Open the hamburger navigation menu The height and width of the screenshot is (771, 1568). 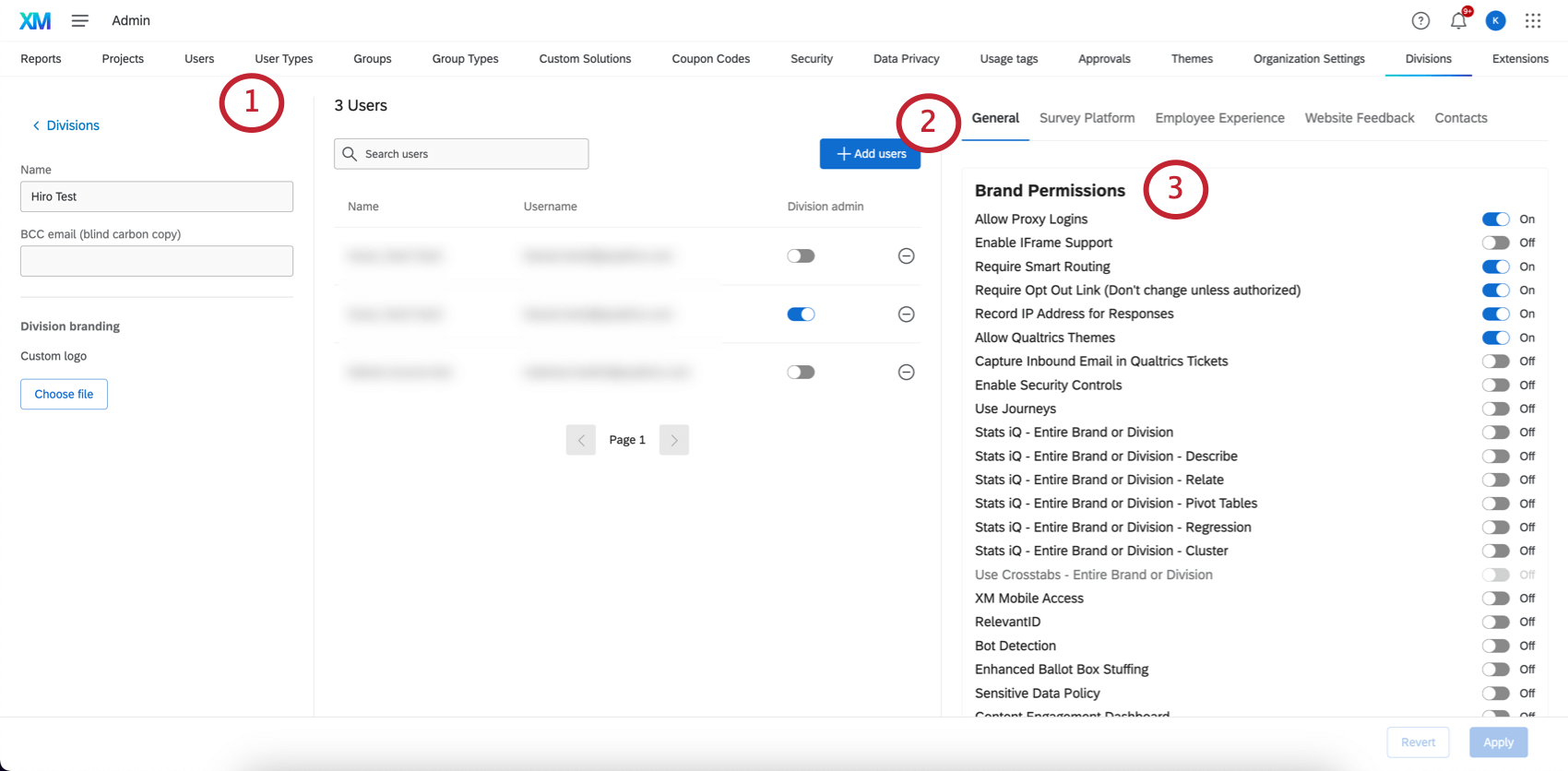(x=80, y=20)
